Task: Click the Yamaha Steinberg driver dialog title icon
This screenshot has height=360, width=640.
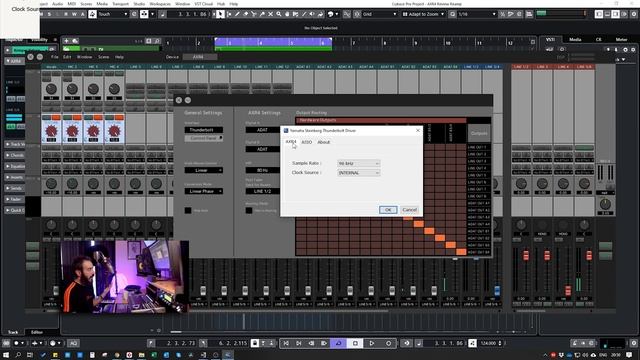Action: pos(286,131)
